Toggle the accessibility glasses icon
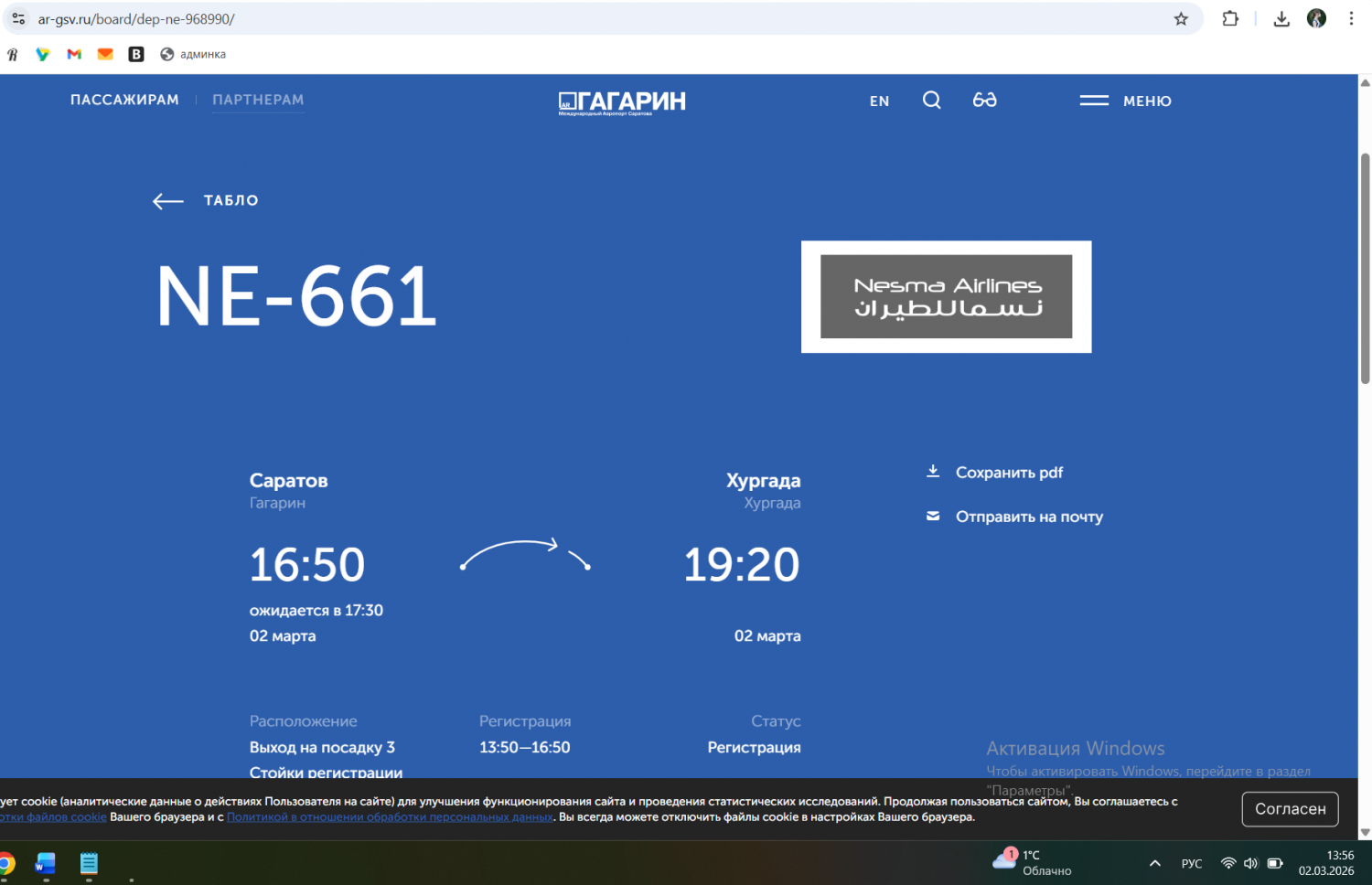The width and height of the screenshot is (1372, 885). [x=984, y=101]
